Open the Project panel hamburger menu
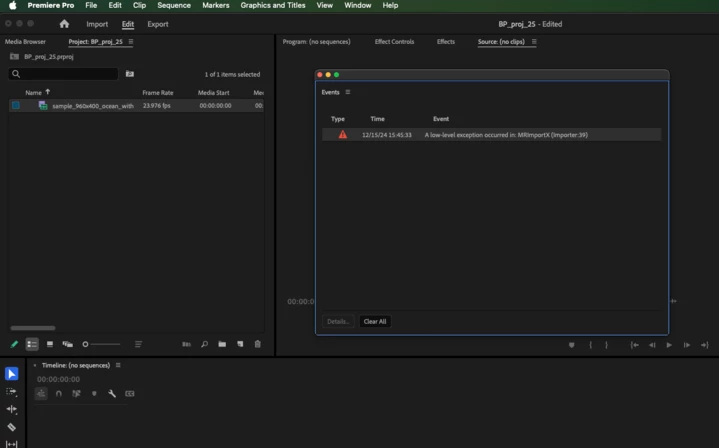The width and height of the screenshot is (719, 448). point(131,41)
